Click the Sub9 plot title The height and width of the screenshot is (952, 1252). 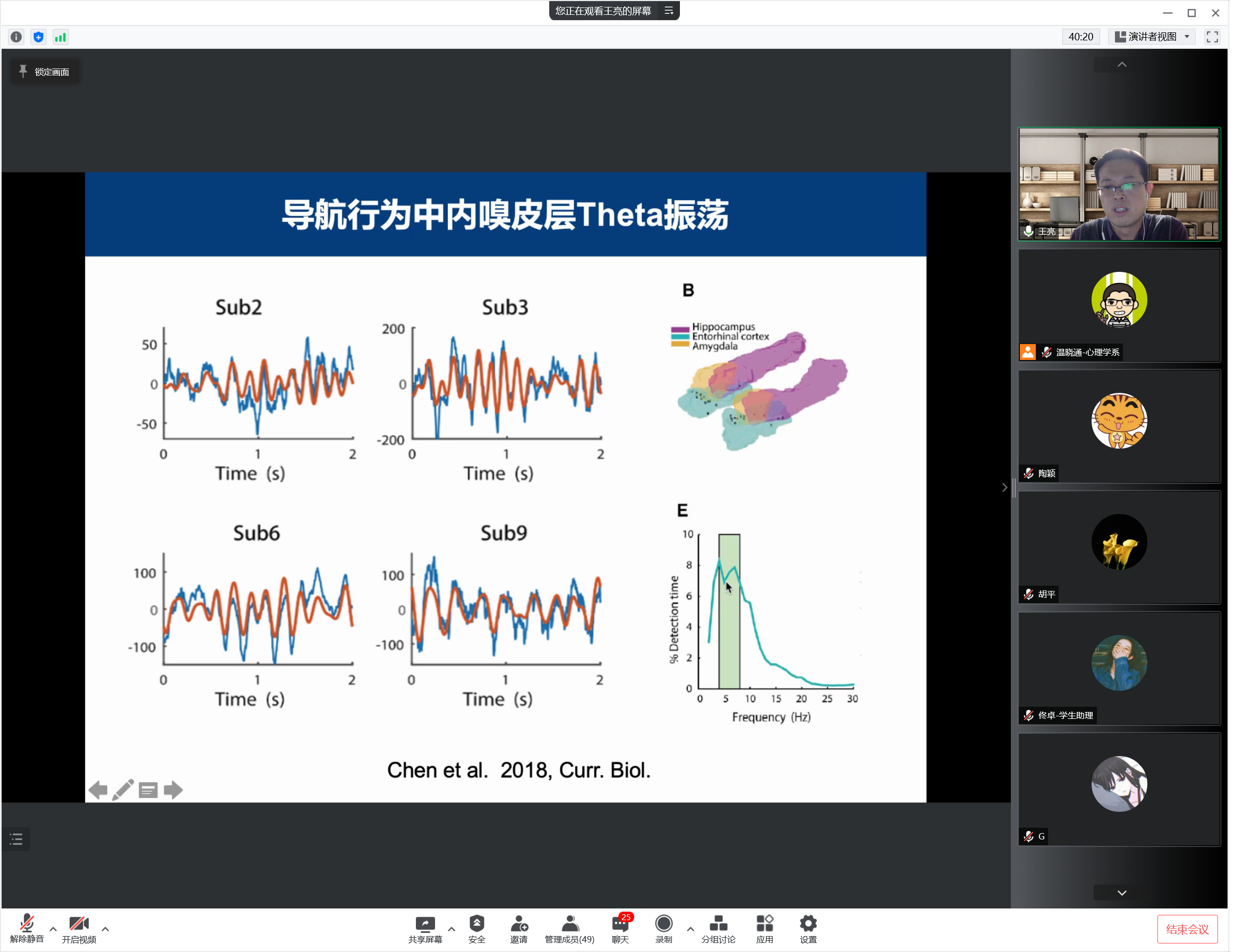point(503,533)
